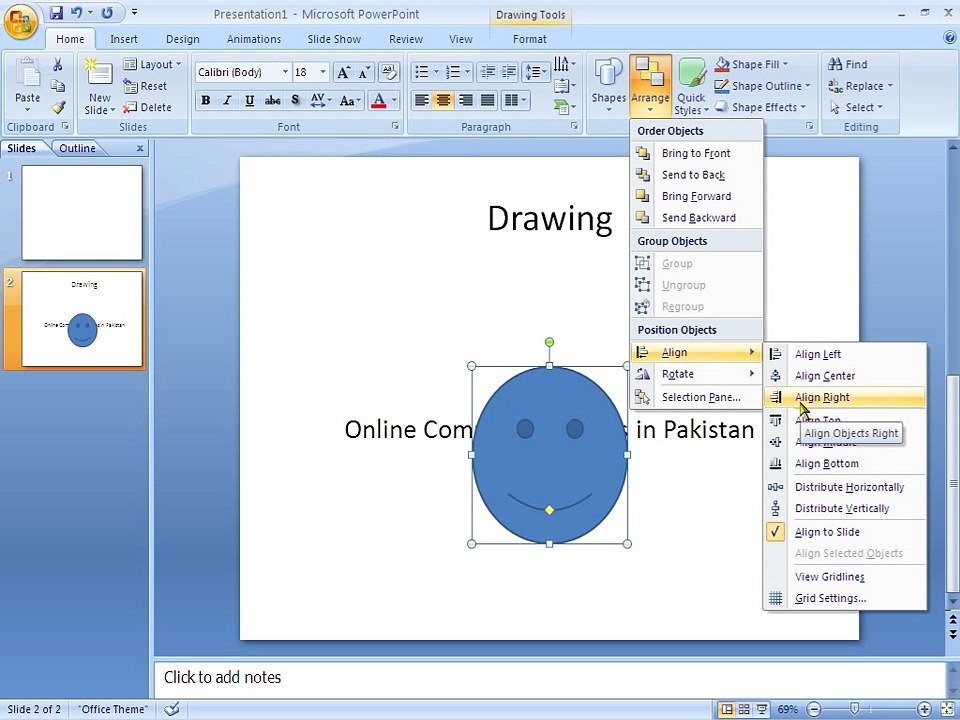Delete the slide with Delete button
The image size is (960, 720).
coord(147,107)
